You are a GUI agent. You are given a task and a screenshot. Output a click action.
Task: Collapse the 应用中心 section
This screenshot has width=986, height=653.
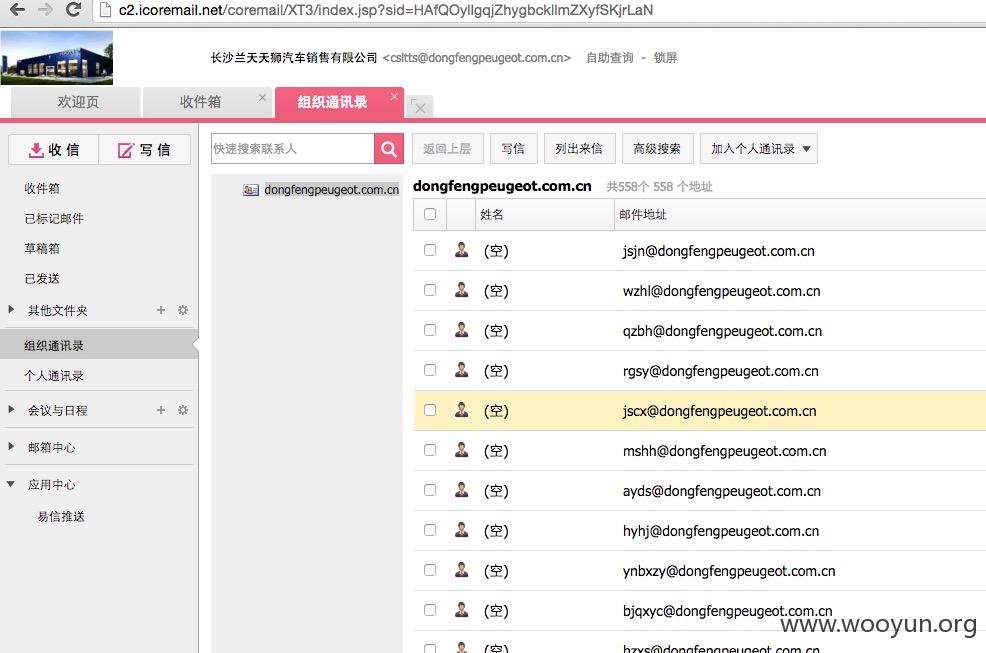pos(11,484)
